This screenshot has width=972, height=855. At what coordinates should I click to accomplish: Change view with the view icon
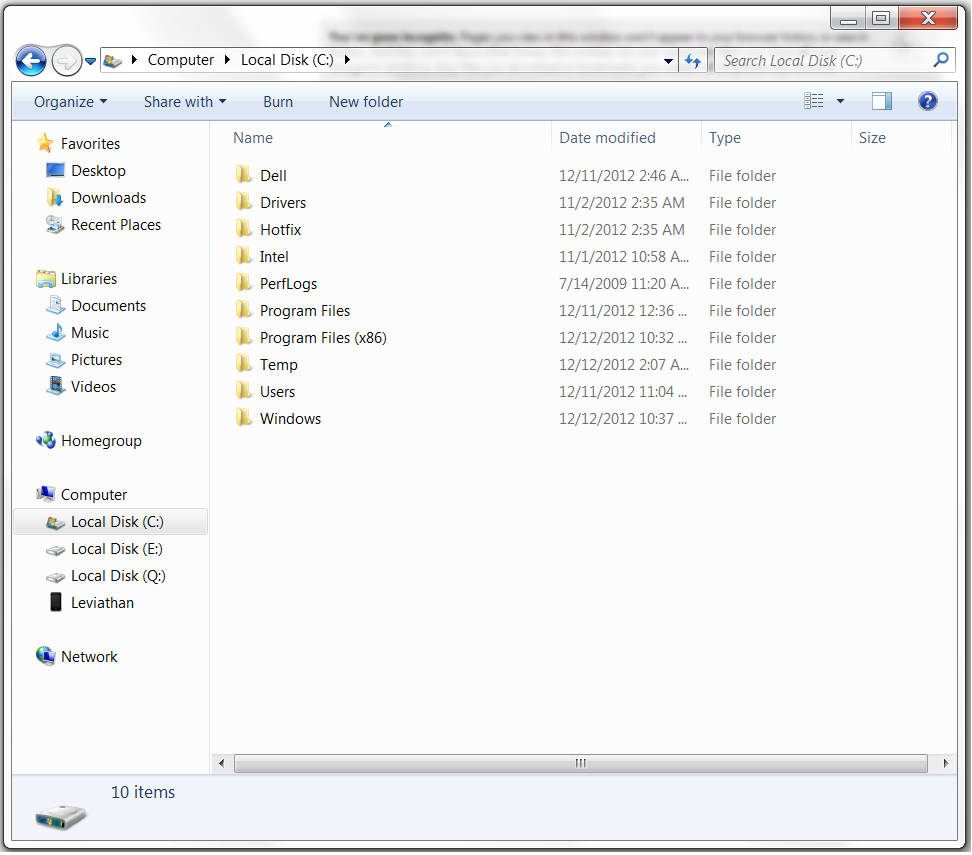click(x=814, y=101)
